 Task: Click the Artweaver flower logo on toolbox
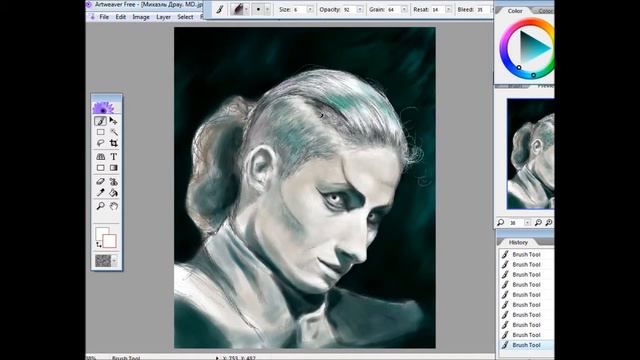[x=103, y=108]
